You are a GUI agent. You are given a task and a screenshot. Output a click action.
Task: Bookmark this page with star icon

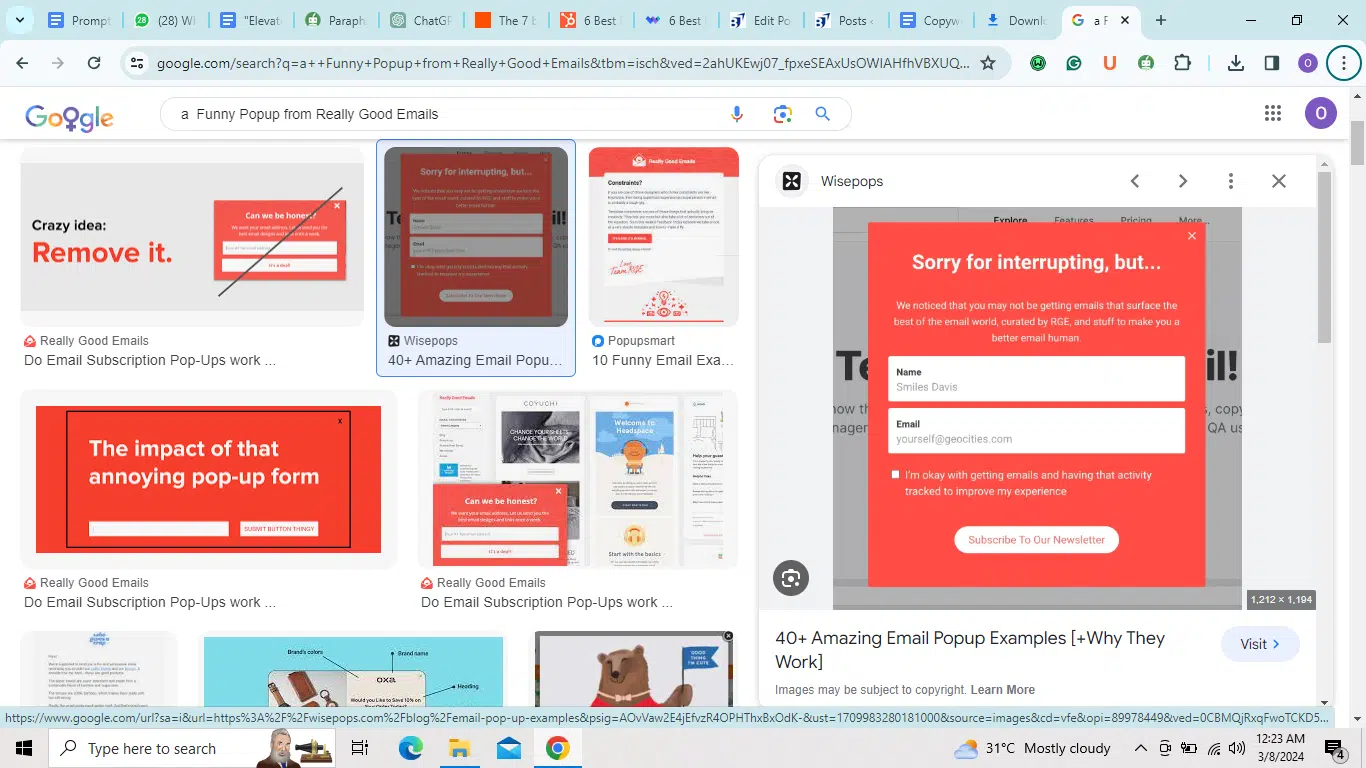coord(988,63)
